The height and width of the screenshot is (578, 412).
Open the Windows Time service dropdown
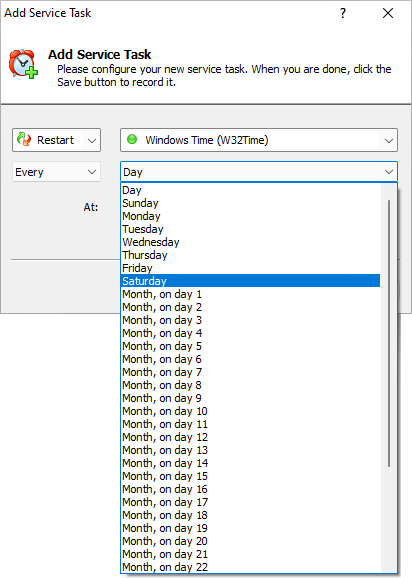(389, 140)
